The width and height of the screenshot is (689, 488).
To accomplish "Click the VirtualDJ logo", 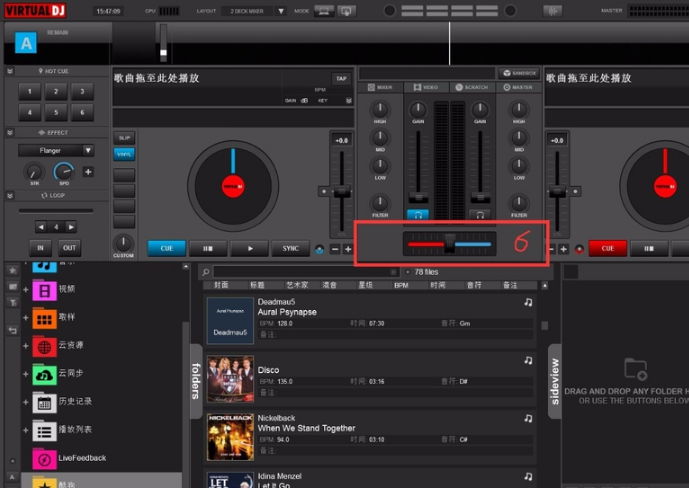I will point(35,10).
